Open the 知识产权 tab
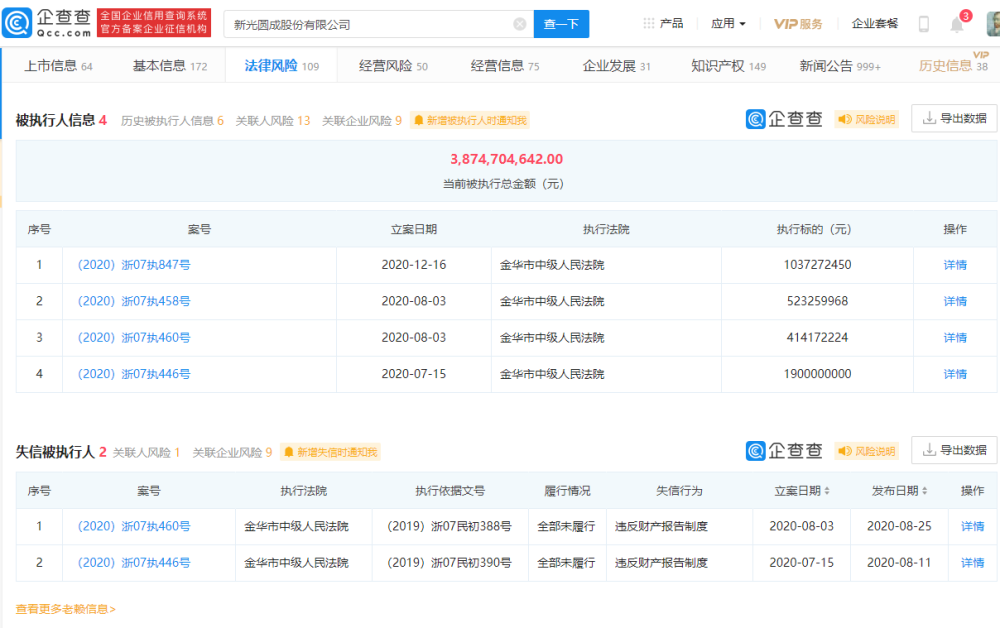Viewport: 1000px width, 628px height. click(728, 66)
